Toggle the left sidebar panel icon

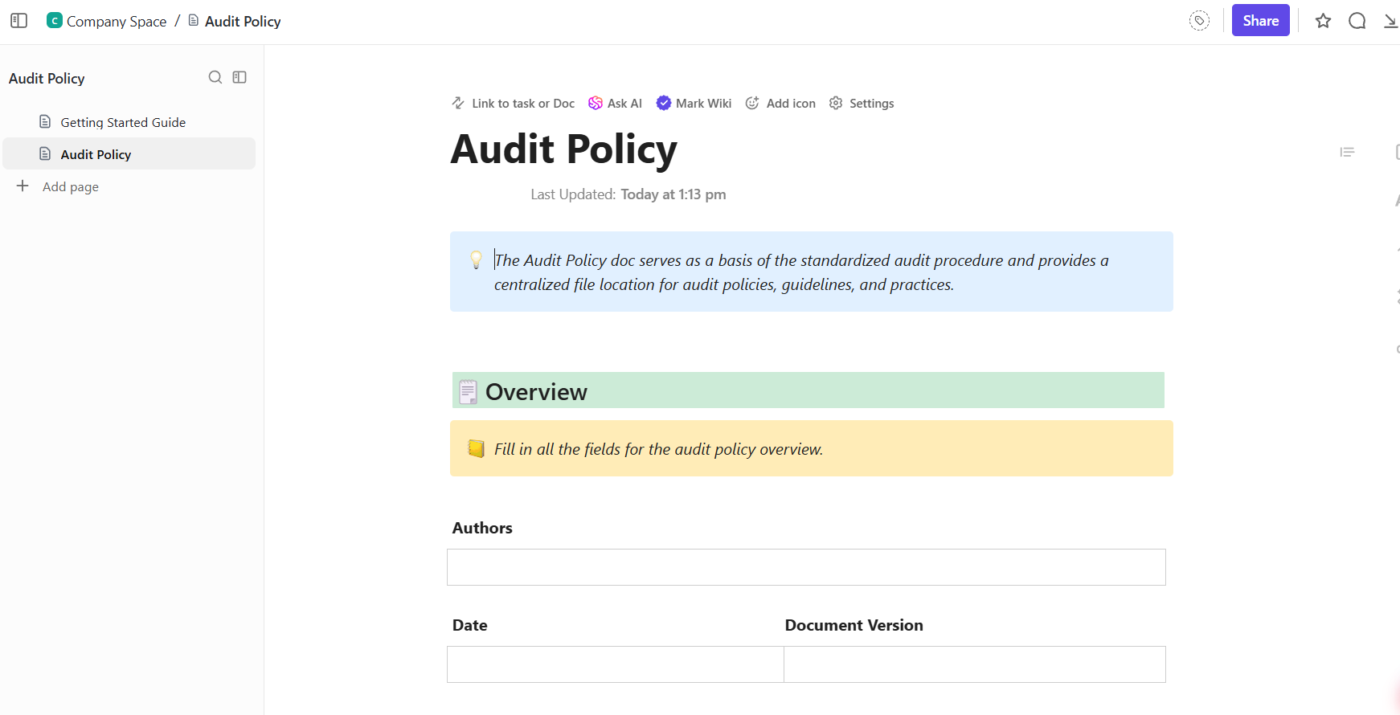[19, 20]
